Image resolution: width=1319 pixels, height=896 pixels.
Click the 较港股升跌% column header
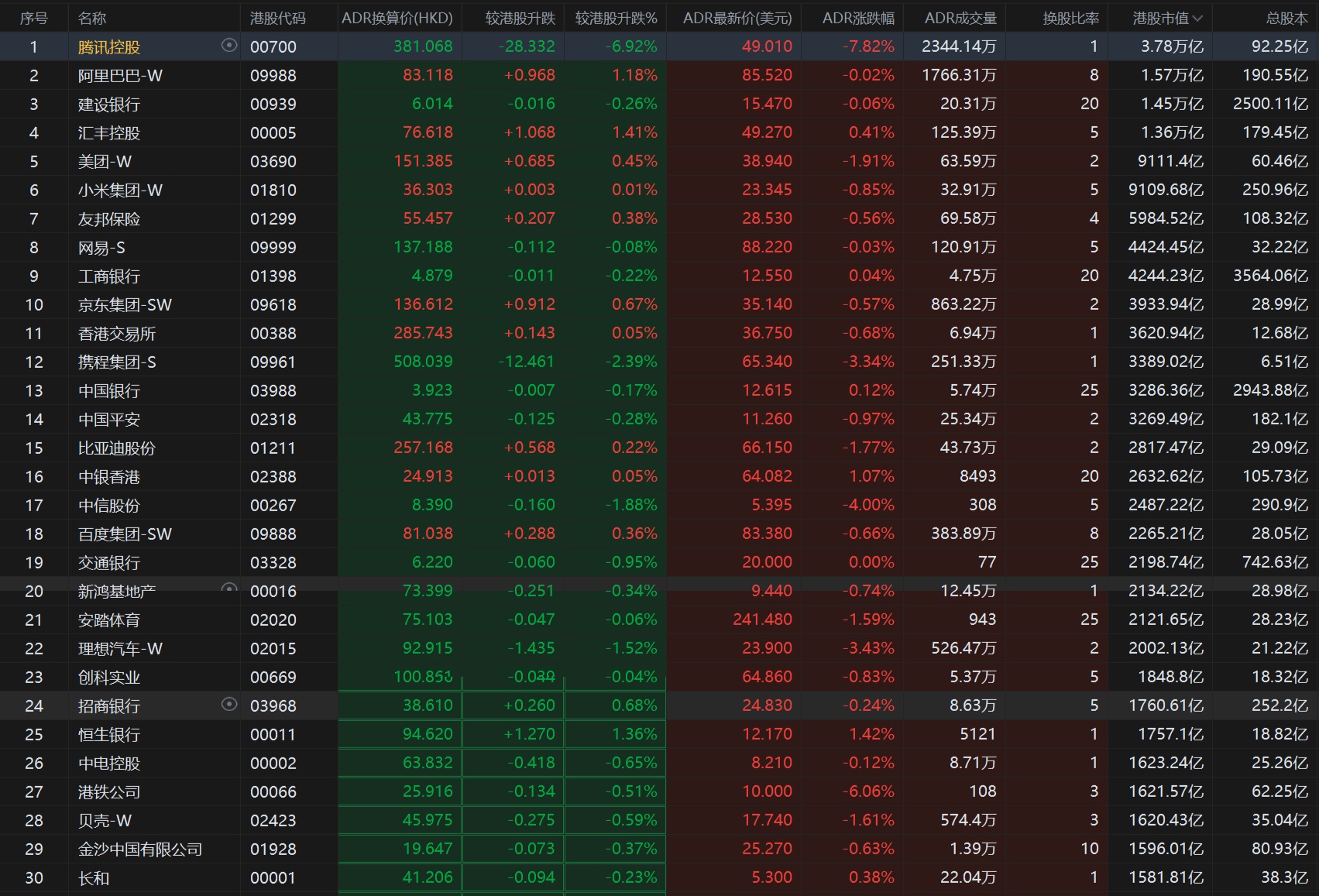click(x=616, y=18)
